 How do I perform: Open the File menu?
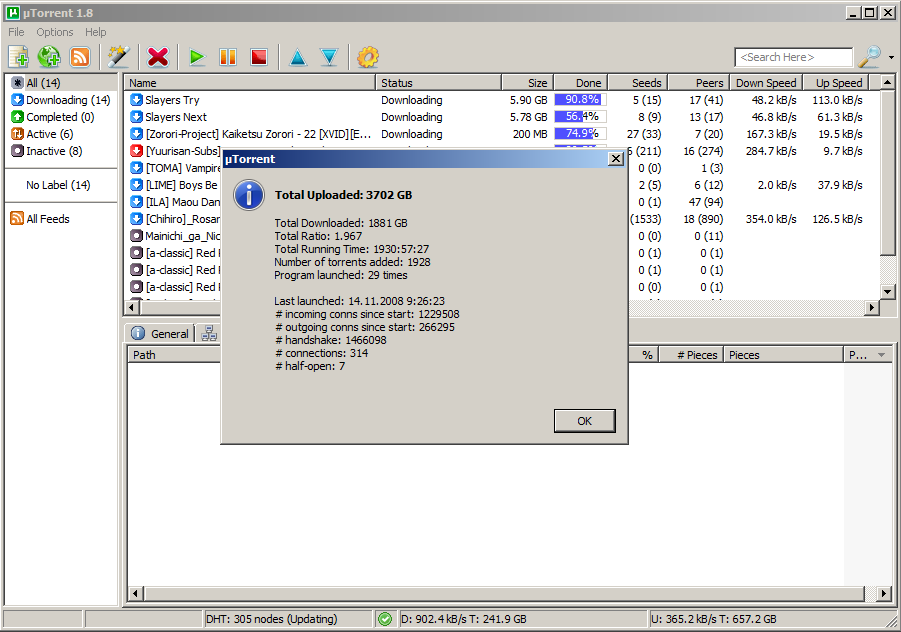tap(16, 32)
